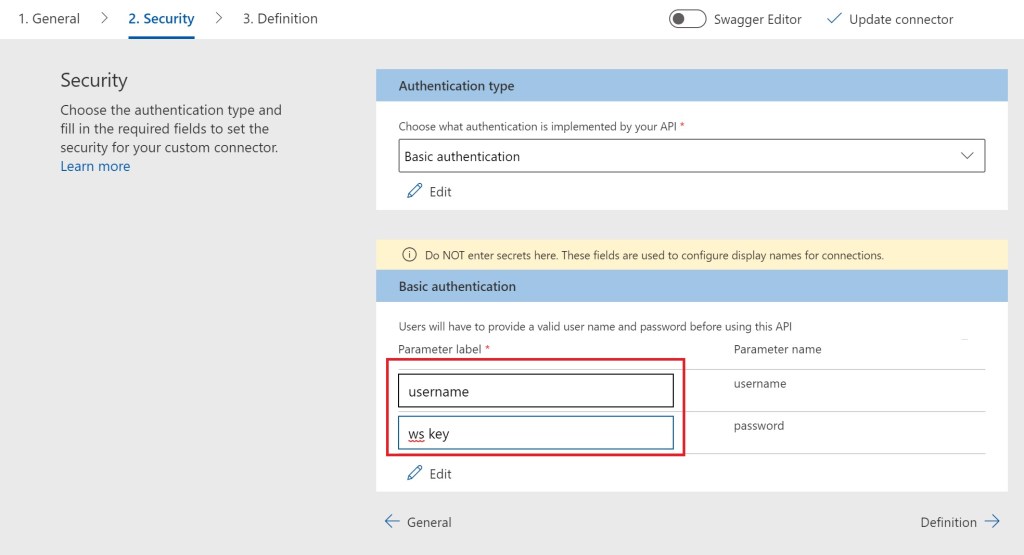The image size is (1024, 555).
Task: Select the 2. Security step tab
Action: [161, 18]
